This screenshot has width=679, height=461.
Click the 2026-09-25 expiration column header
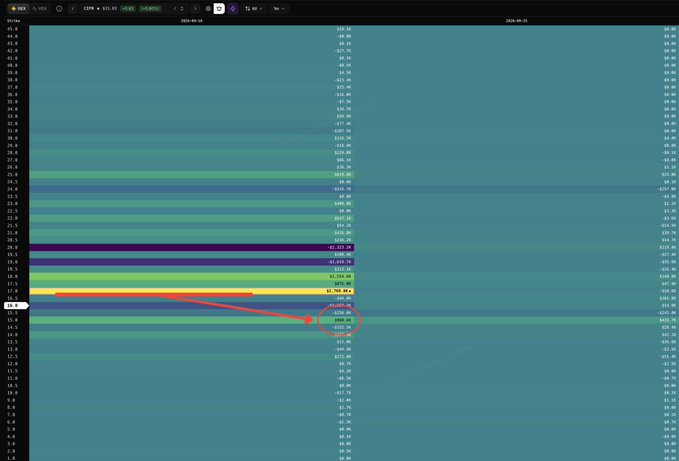(x=517, y=21)
